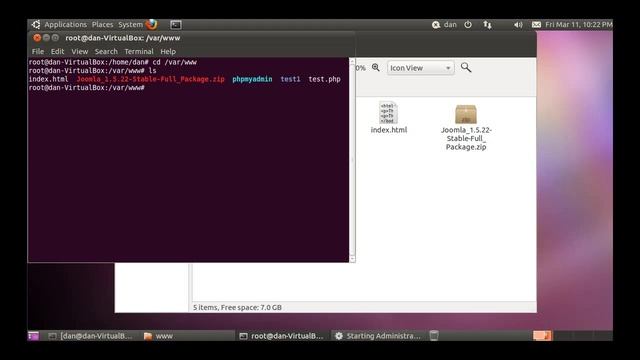Open the Places menu in top panel

pyautogui.click(x=102, y=24)
